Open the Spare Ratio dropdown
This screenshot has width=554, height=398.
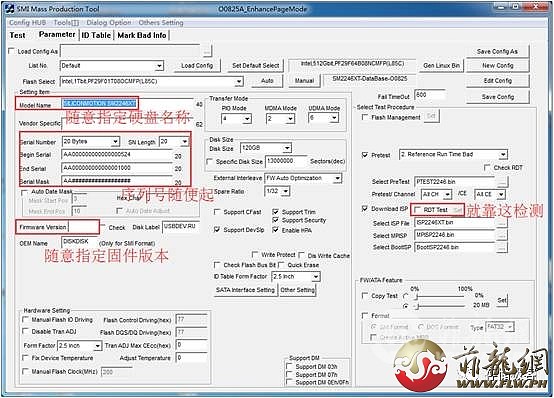pos(286,191)
